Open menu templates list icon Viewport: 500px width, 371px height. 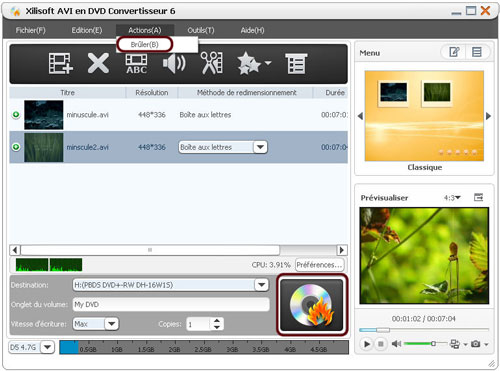click(477, 52)
